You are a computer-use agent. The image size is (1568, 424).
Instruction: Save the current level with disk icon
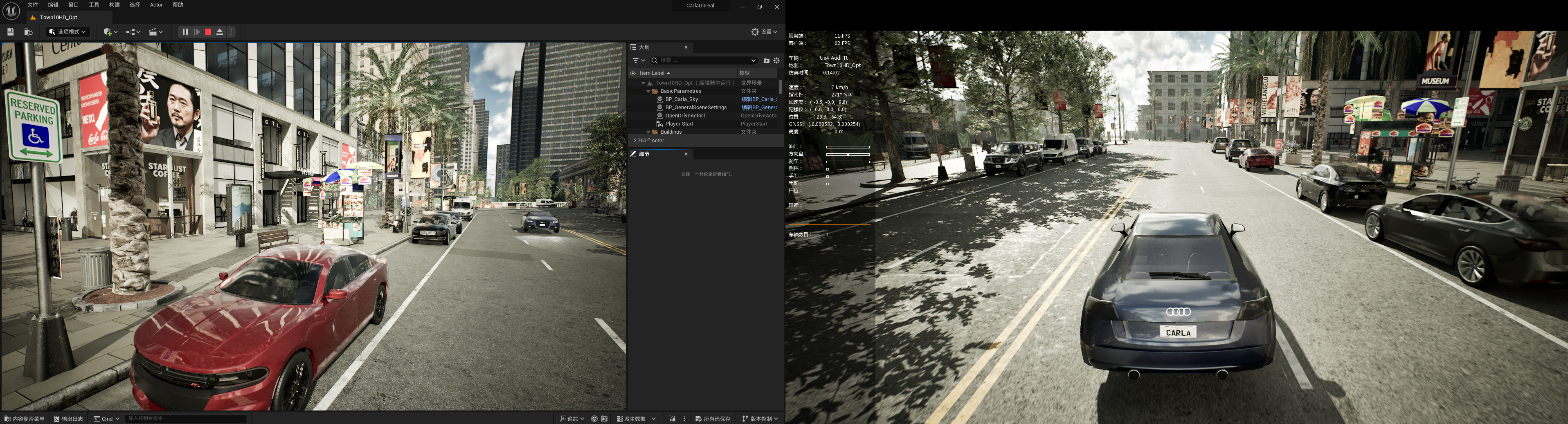coord(10,31)
